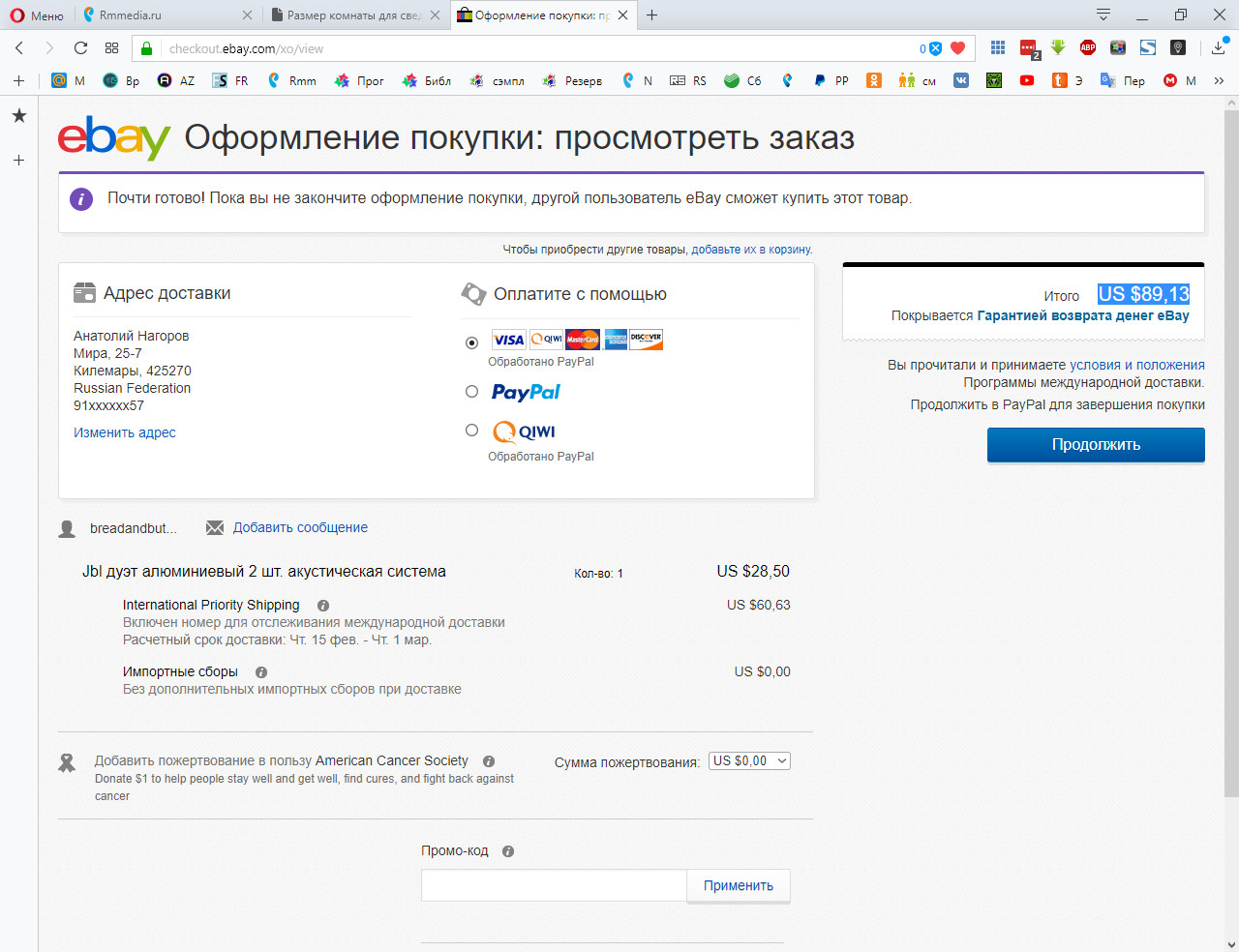The image size is (1239, 952).
Task: Switch to the Rmmedia.ru tab
Action: coord(166,15)
